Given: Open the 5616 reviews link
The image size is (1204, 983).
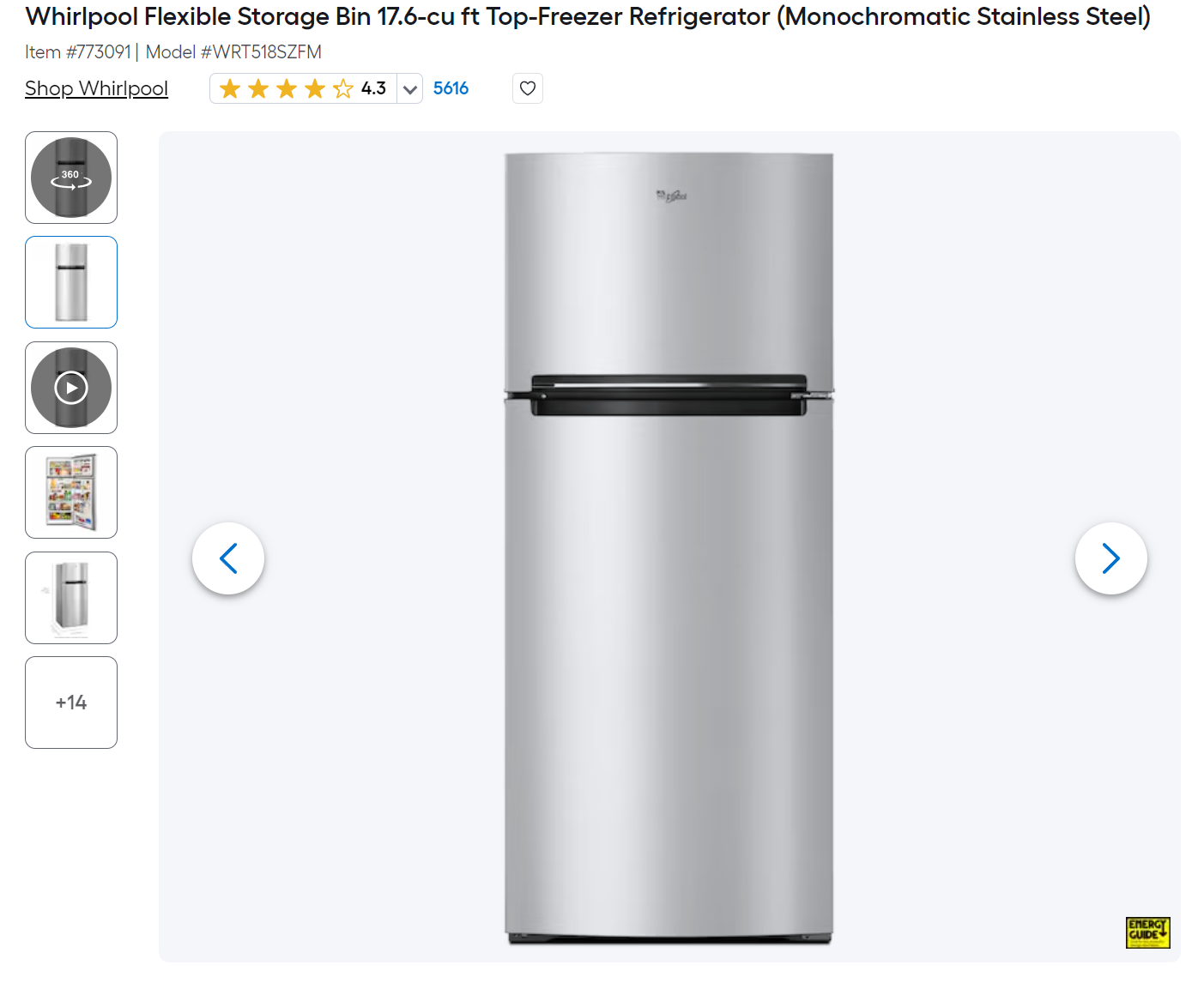Looking at the screenshot, I should click(x=451, y=88).
